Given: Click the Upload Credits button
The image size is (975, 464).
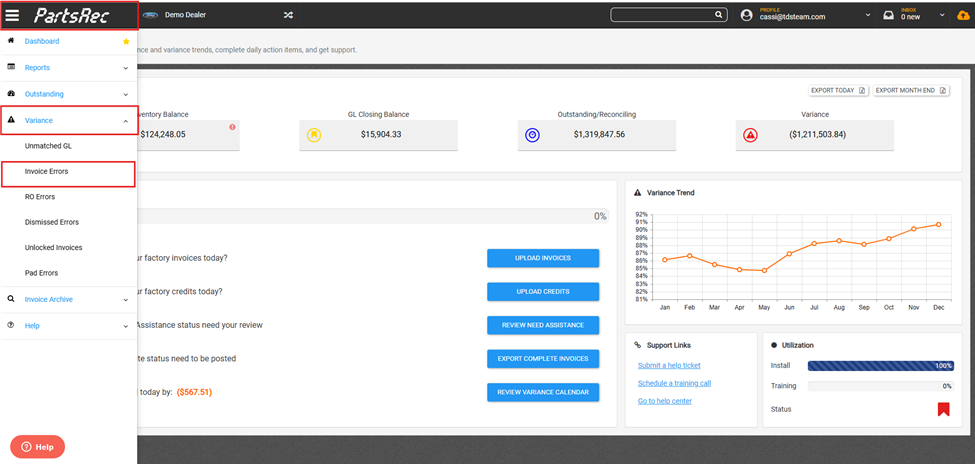Looking at the screenshot, I should point(543,292).
